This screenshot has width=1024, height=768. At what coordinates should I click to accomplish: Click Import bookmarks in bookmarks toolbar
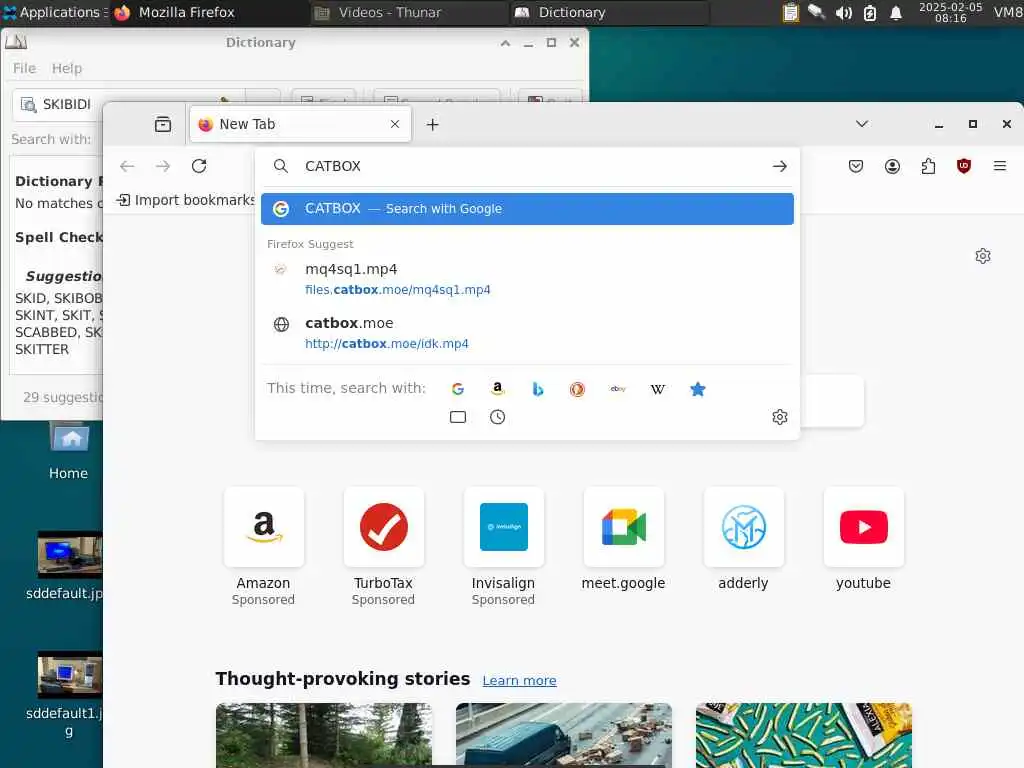click(185, 200)
